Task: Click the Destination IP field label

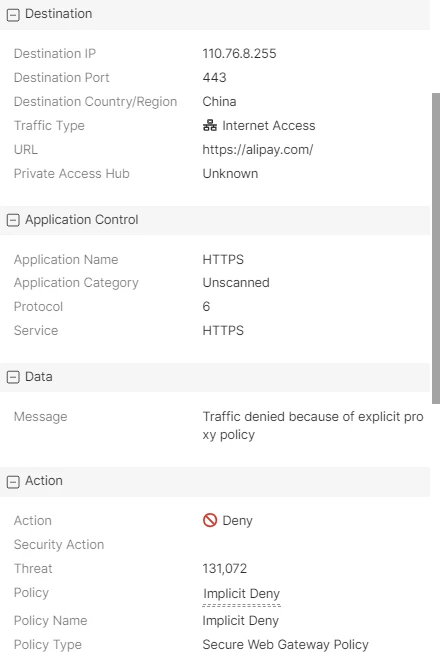Action: pos(55,53)
